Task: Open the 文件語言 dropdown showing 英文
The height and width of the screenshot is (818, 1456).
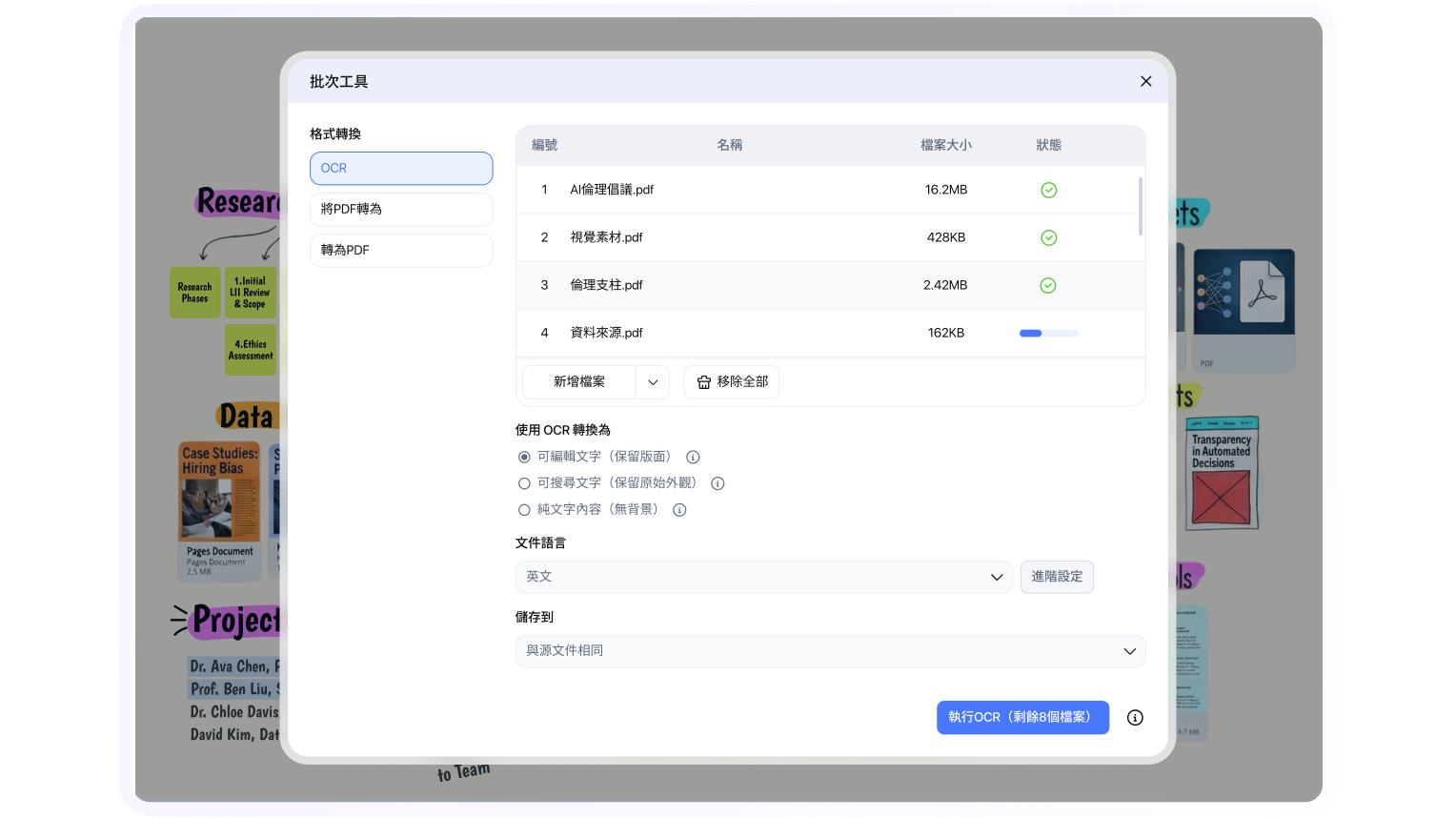Action: click(x=764, y=577)
